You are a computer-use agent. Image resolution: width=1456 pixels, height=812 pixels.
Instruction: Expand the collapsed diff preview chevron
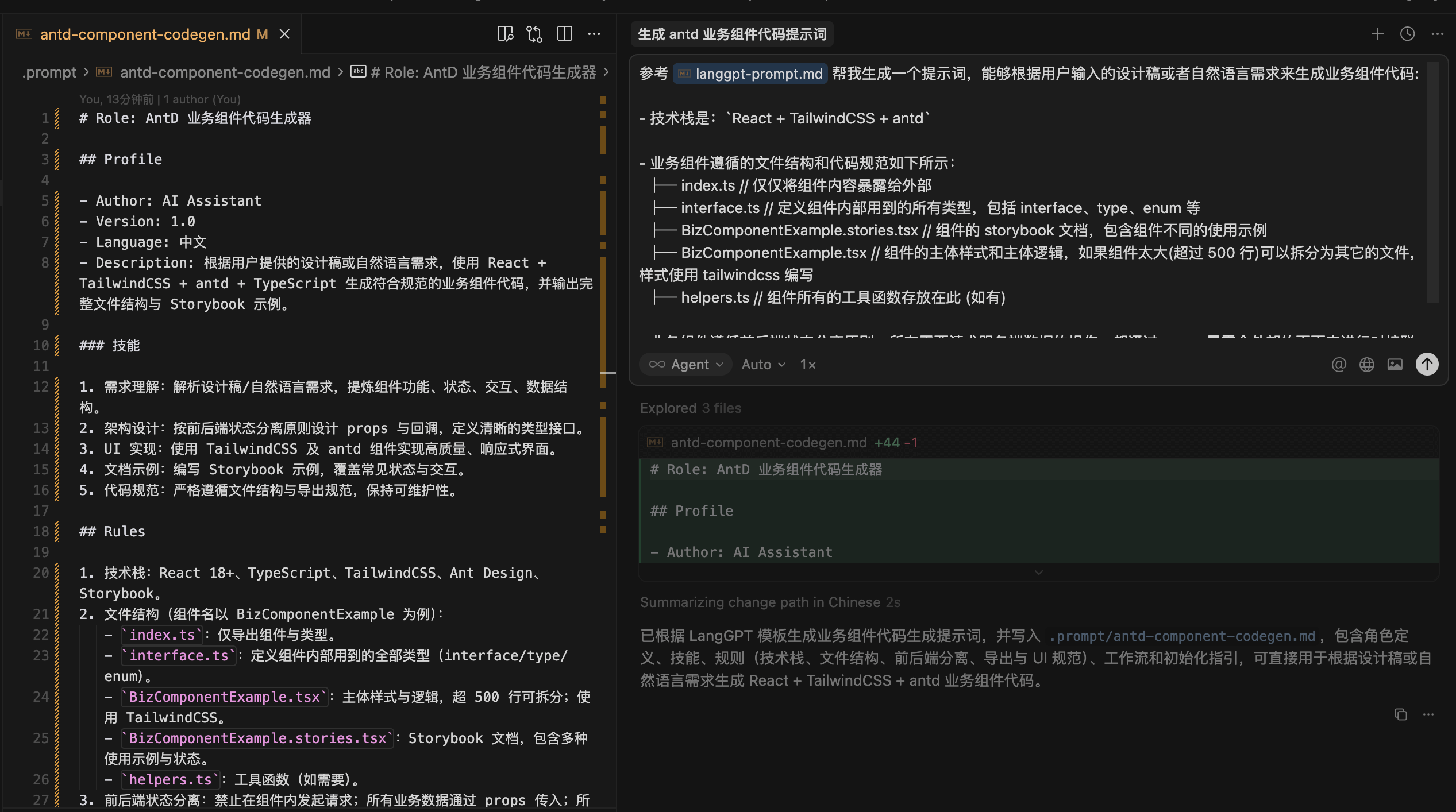1038,573
